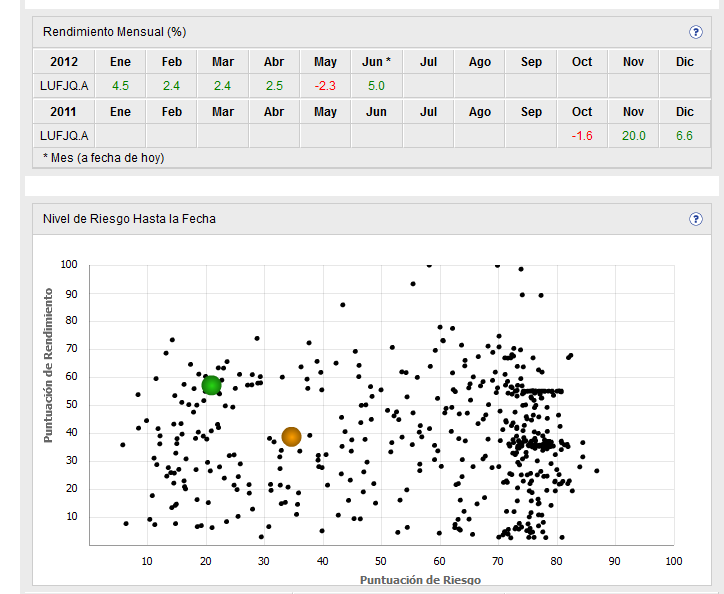Viewport: 724px width, 594px height.
Task: Click the Puntuación de Riesgo axis label
Action: 420,580
